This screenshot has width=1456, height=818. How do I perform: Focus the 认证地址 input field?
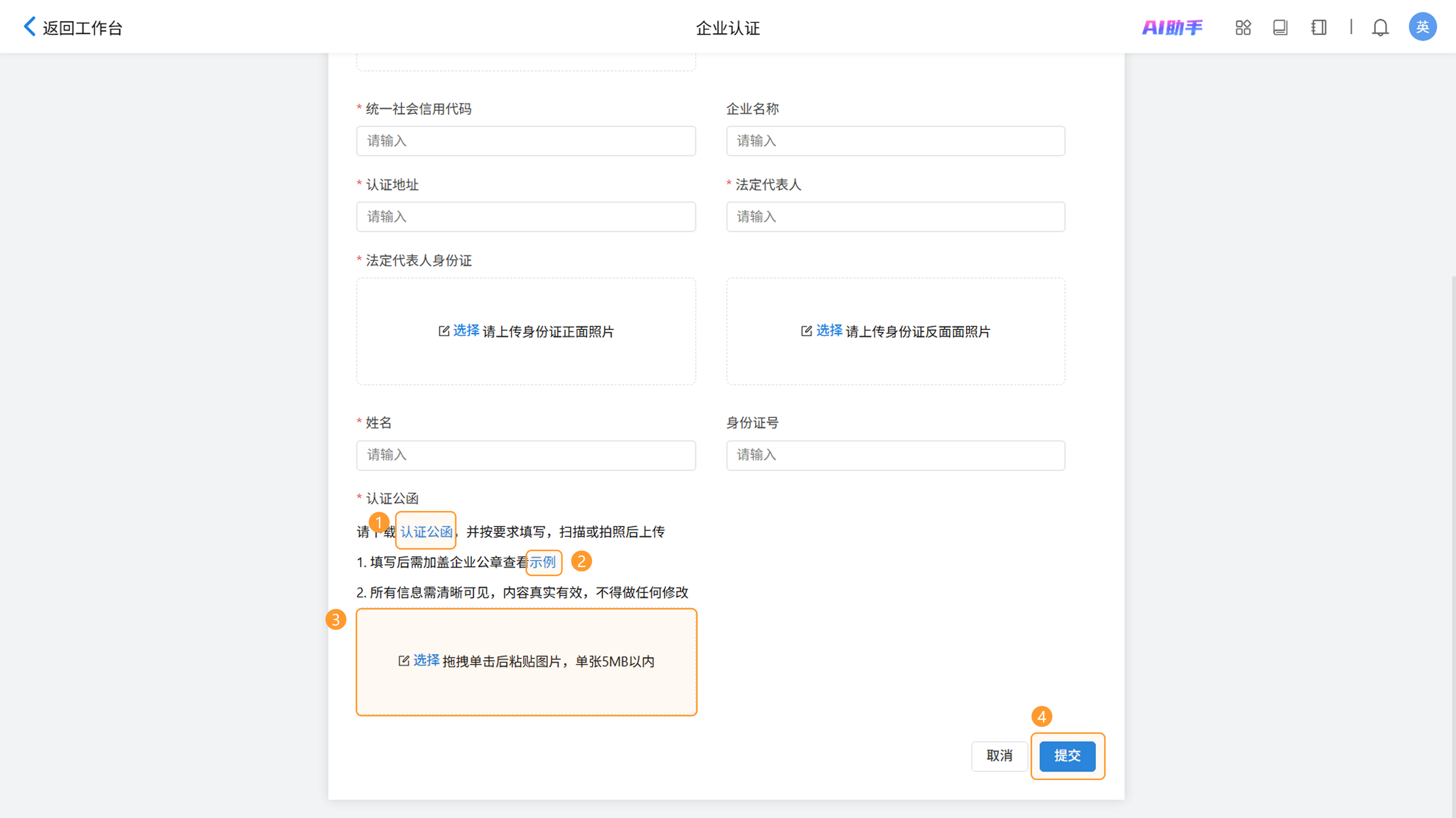point(526,216)
